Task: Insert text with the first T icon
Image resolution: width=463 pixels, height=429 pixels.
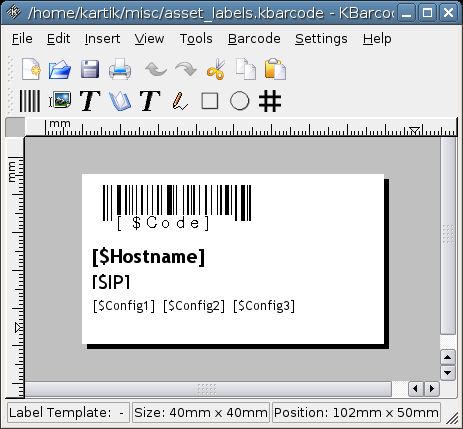Action: coord(90,101)
